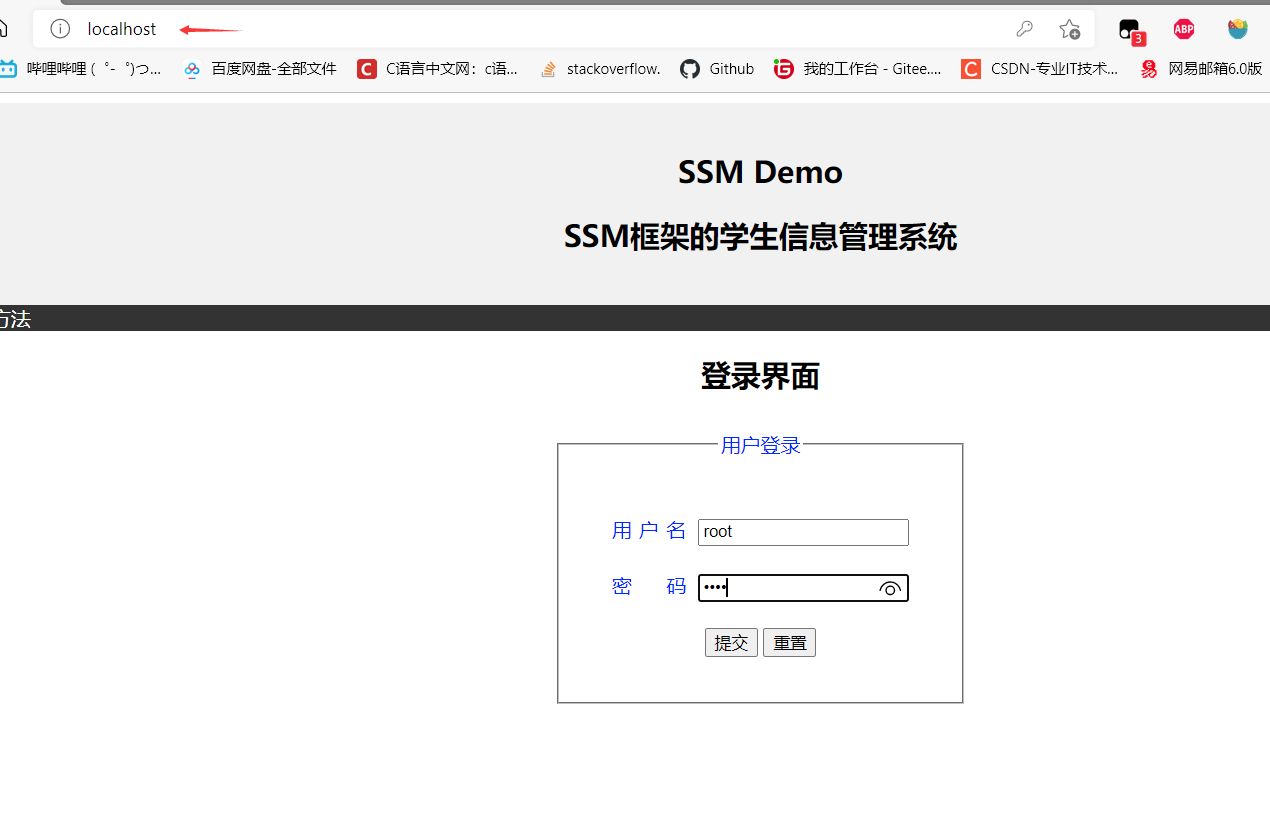Open the Github bookmark
The image size is (1270, 814).
(717, 69)
